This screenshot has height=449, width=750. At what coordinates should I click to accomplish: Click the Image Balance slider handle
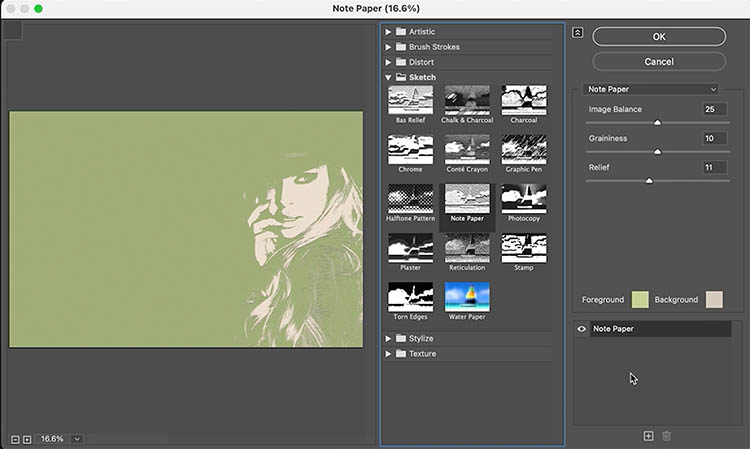(x=657, y=122)
